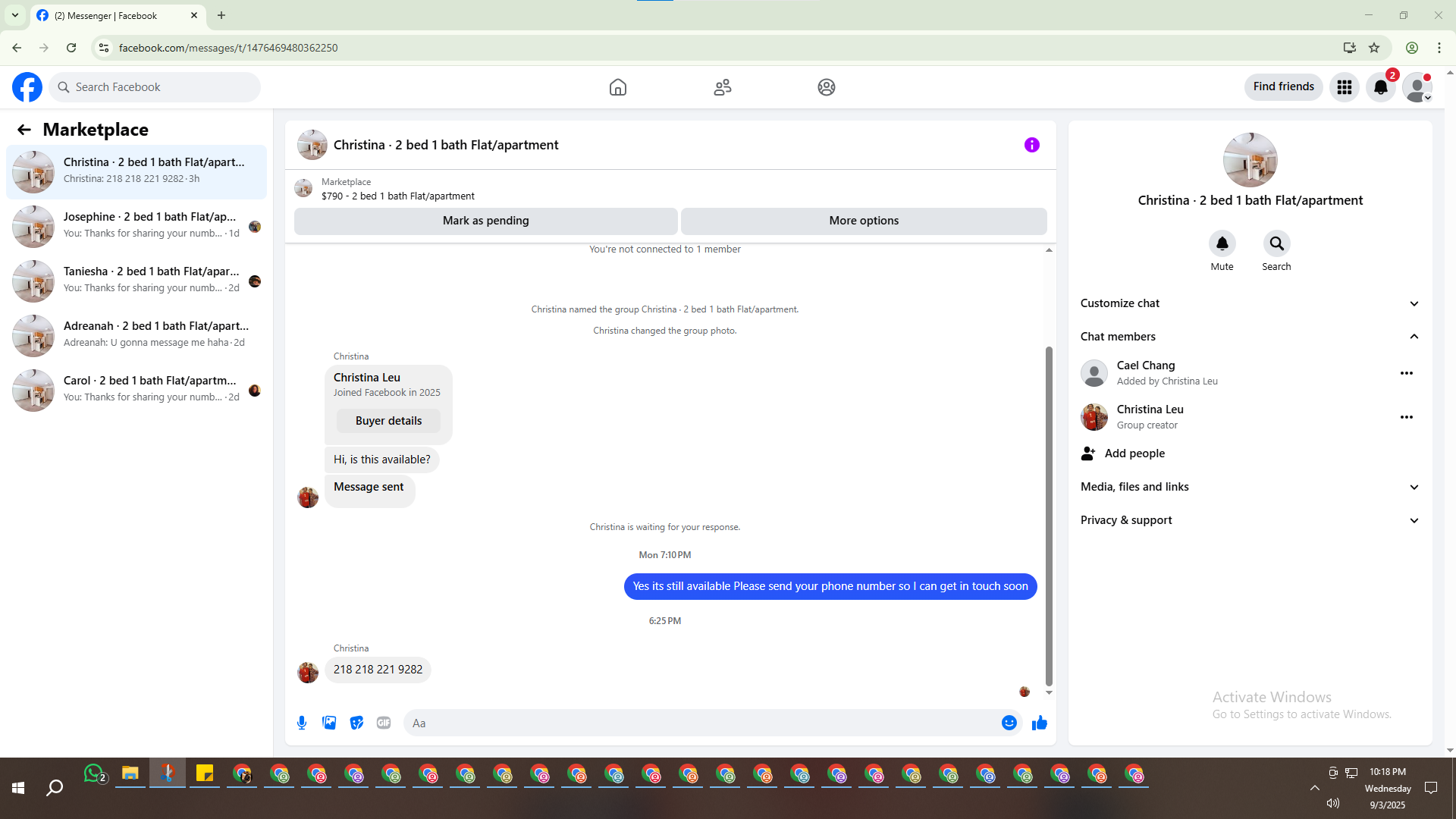The image size is (1456, 819).
Task: Reload the page
Action: pos(71,48)
